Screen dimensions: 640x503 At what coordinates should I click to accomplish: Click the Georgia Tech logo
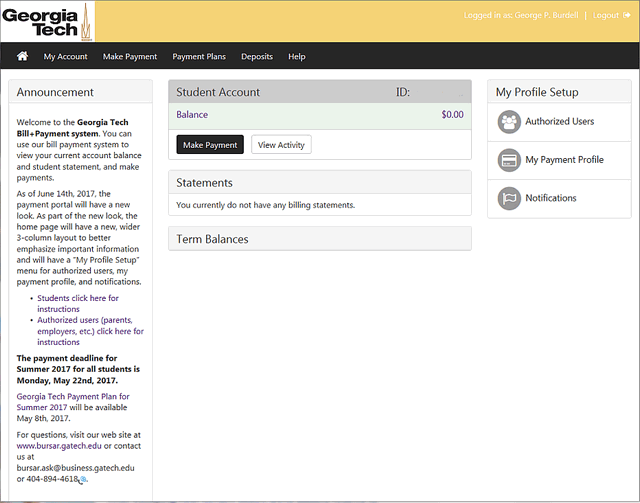pyautogui.click(x=47, y=21)
